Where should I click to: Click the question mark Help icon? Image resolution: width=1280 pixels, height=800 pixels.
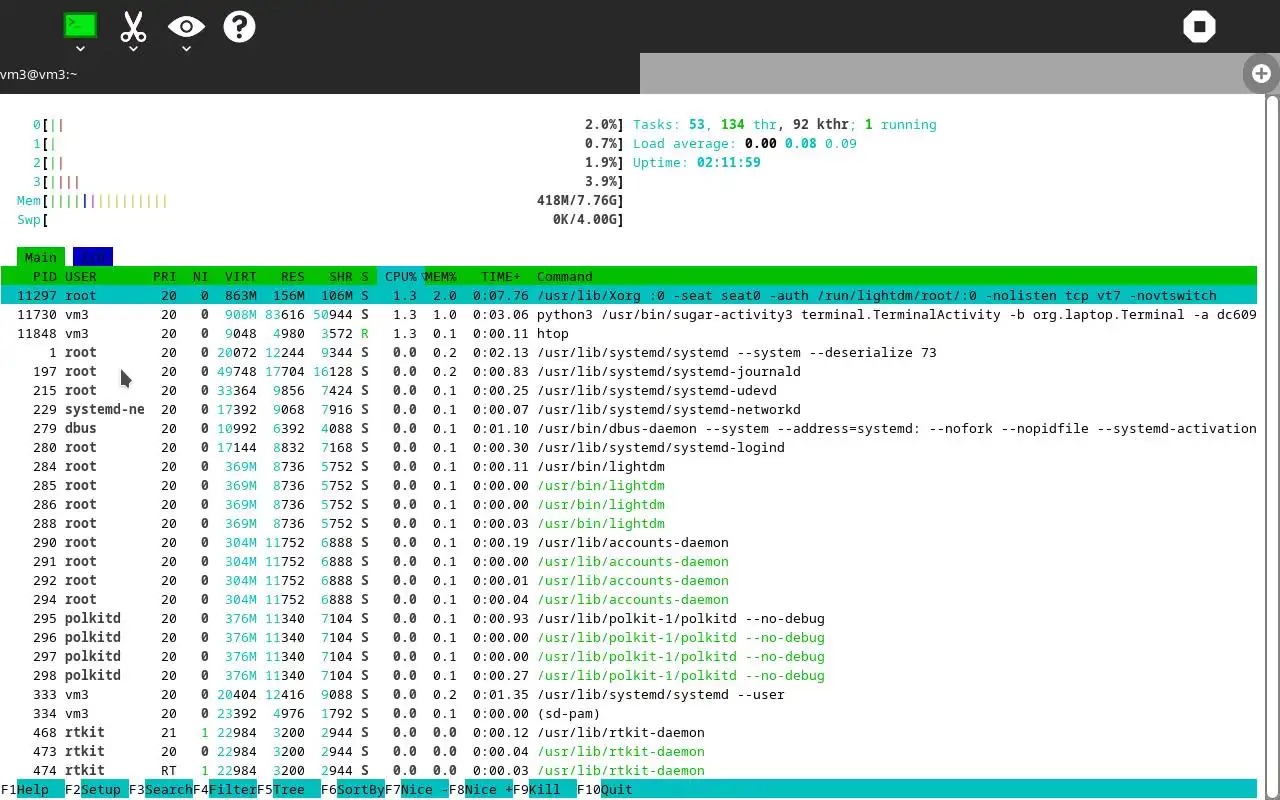(239, 26)
